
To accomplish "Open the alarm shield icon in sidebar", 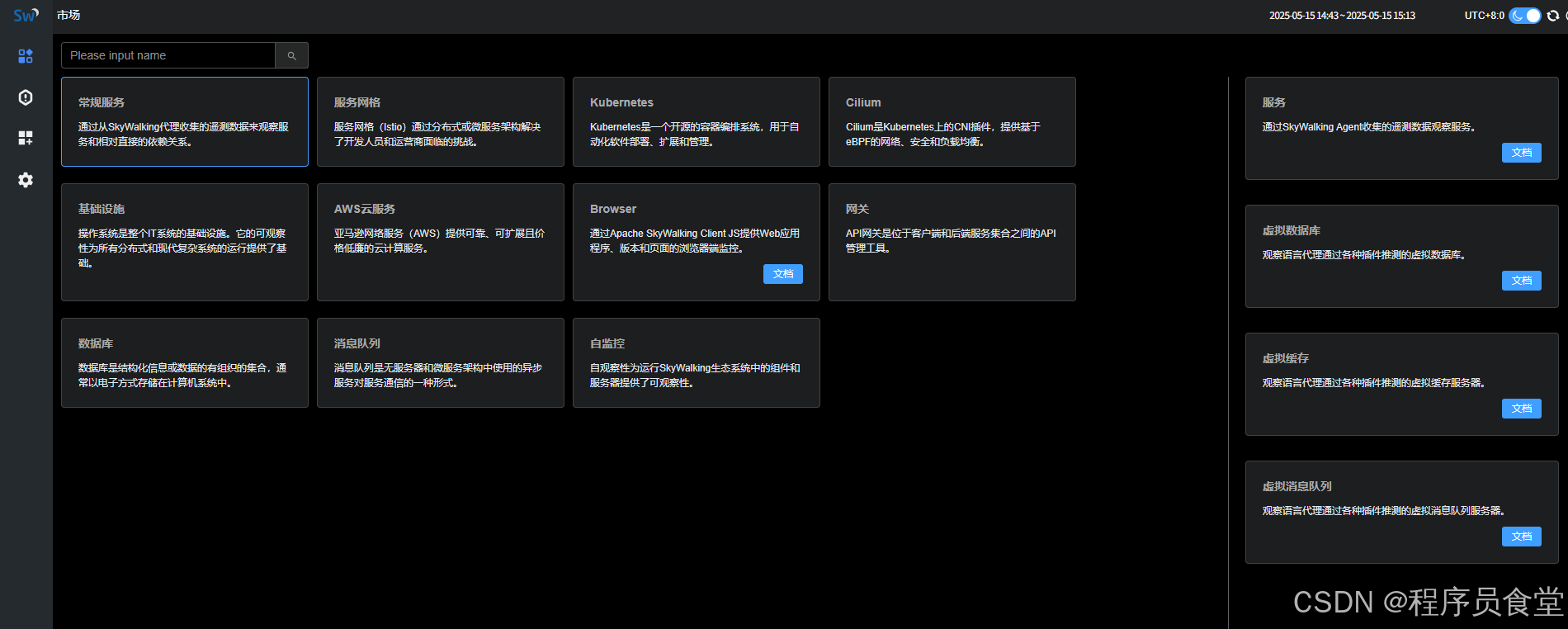I will coord(26,97).
